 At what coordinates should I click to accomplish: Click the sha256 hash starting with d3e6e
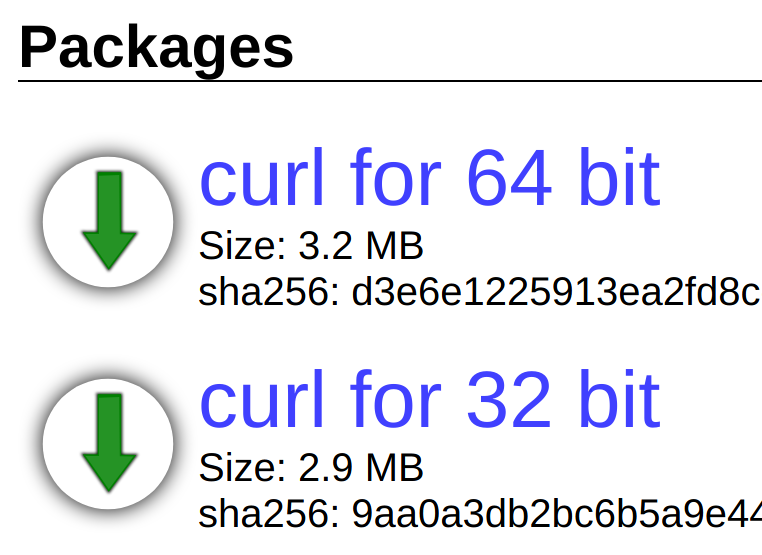pyautogui.click(x=556, y=293)
